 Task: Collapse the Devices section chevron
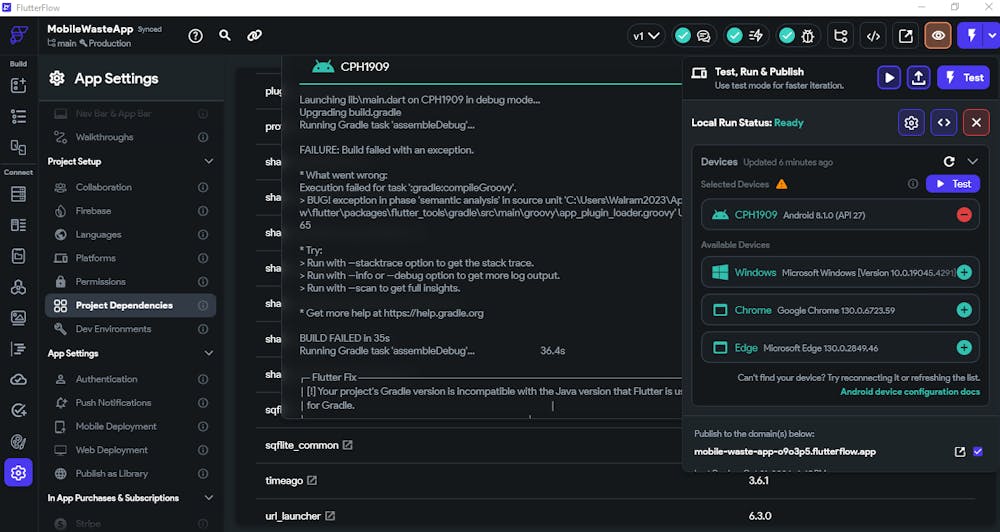click(x=973, y=161)
